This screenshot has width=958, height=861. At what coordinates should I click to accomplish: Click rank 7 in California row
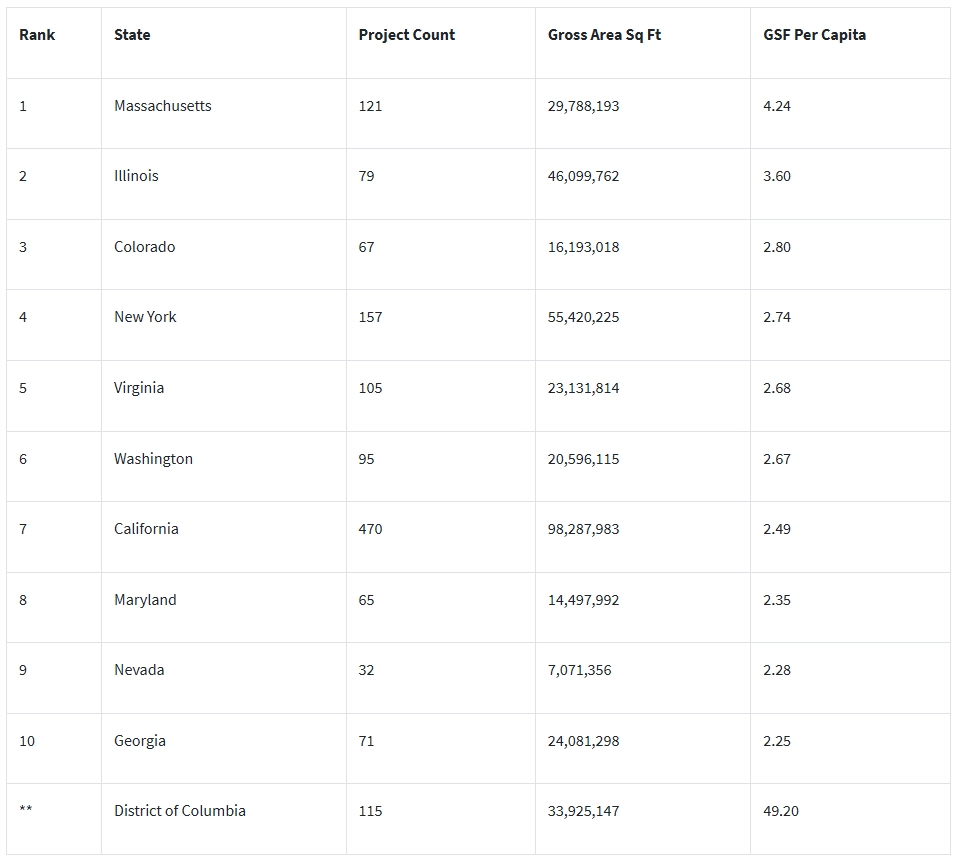tap(23, 529)
